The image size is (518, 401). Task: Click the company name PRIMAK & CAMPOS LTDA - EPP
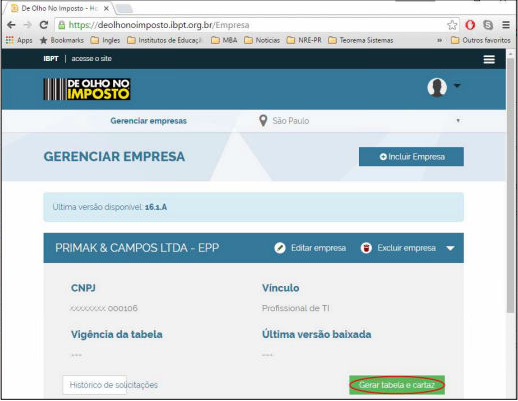[137, 248]
